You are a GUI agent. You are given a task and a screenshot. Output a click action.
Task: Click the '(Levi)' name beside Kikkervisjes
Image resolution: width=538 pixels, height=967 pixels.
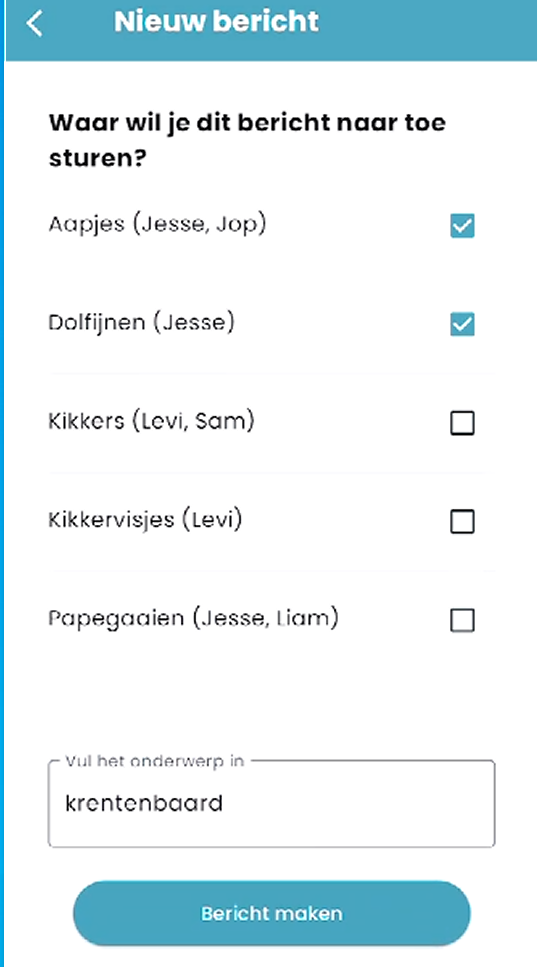212,521
